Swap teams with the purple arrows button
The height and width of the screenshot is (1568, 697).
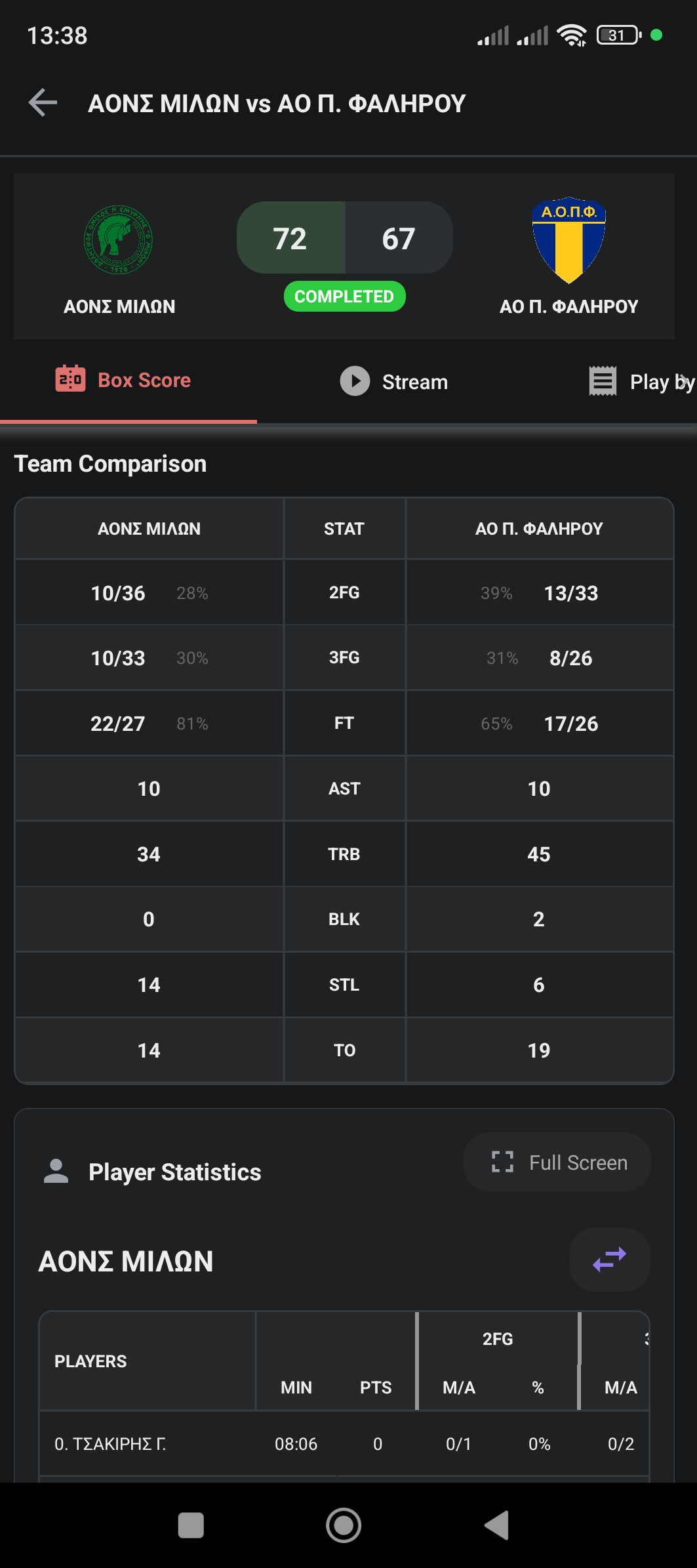609,1260
